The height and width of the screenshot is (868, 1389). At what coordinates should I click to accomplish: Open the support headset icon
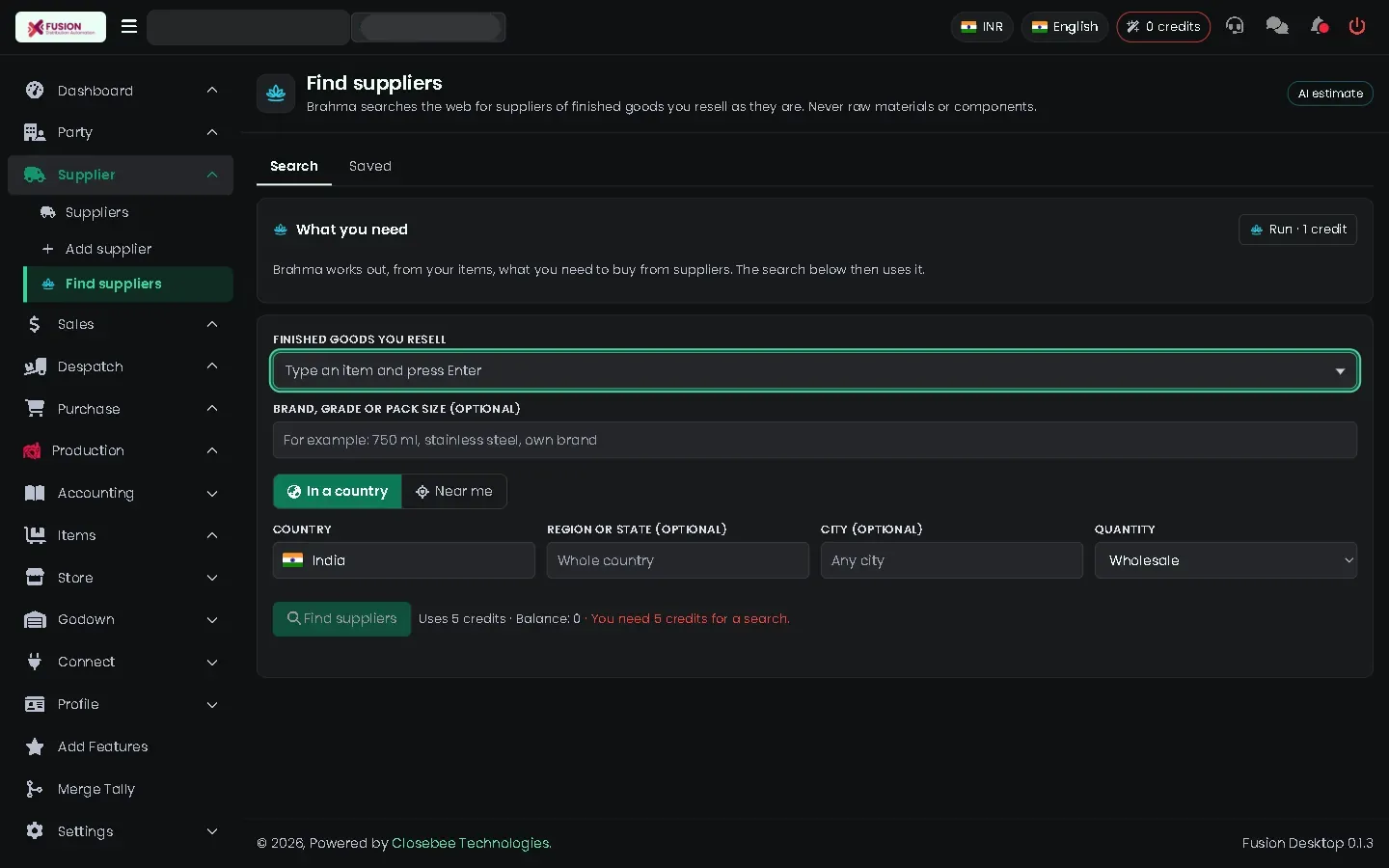point(1235,26)
